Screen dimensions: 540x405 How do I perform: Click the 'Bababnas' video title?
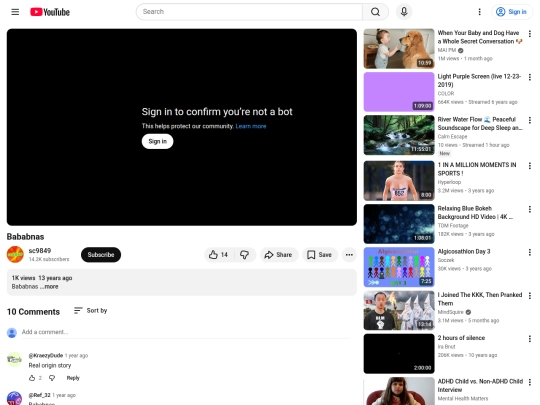click(25, 237)
